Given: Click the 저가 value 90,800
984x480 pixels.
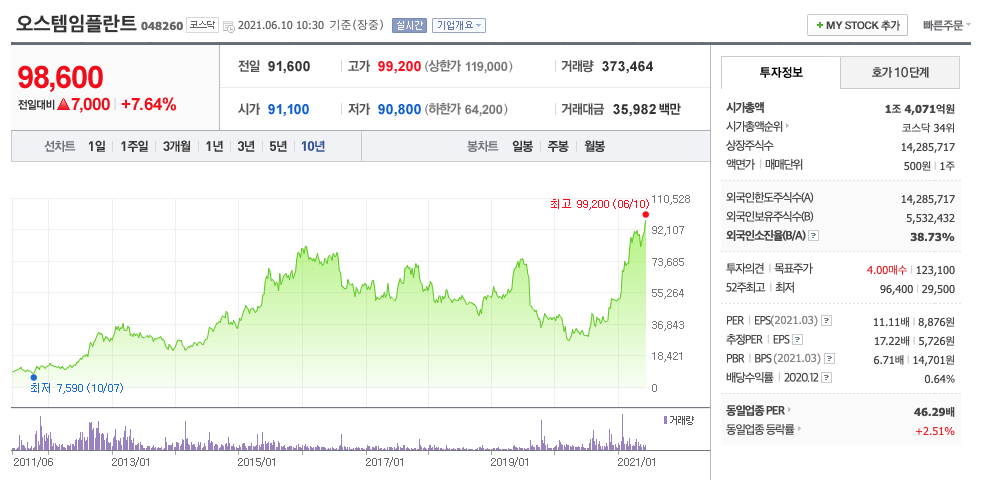Looking at the screenshot, I should tap(399, 109).
